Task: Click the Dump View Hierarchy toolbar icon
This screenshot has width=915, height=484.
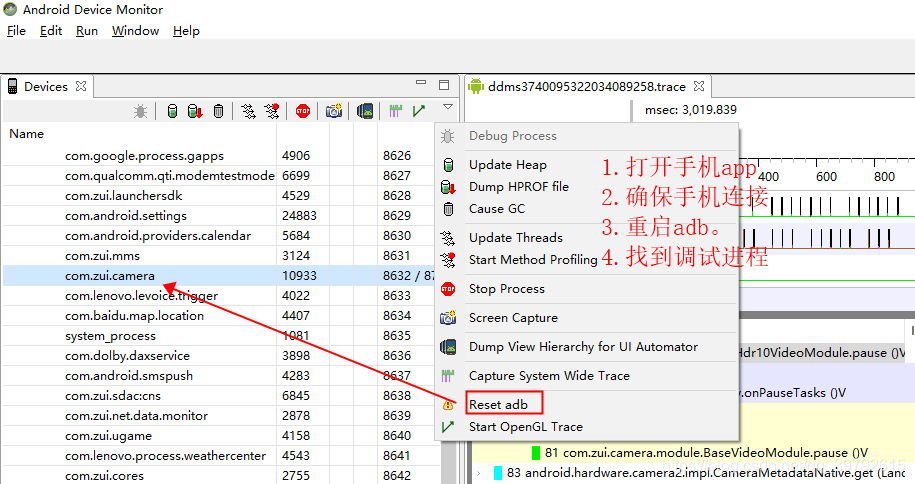Action: pyautogui.click(x=365, y=111)
